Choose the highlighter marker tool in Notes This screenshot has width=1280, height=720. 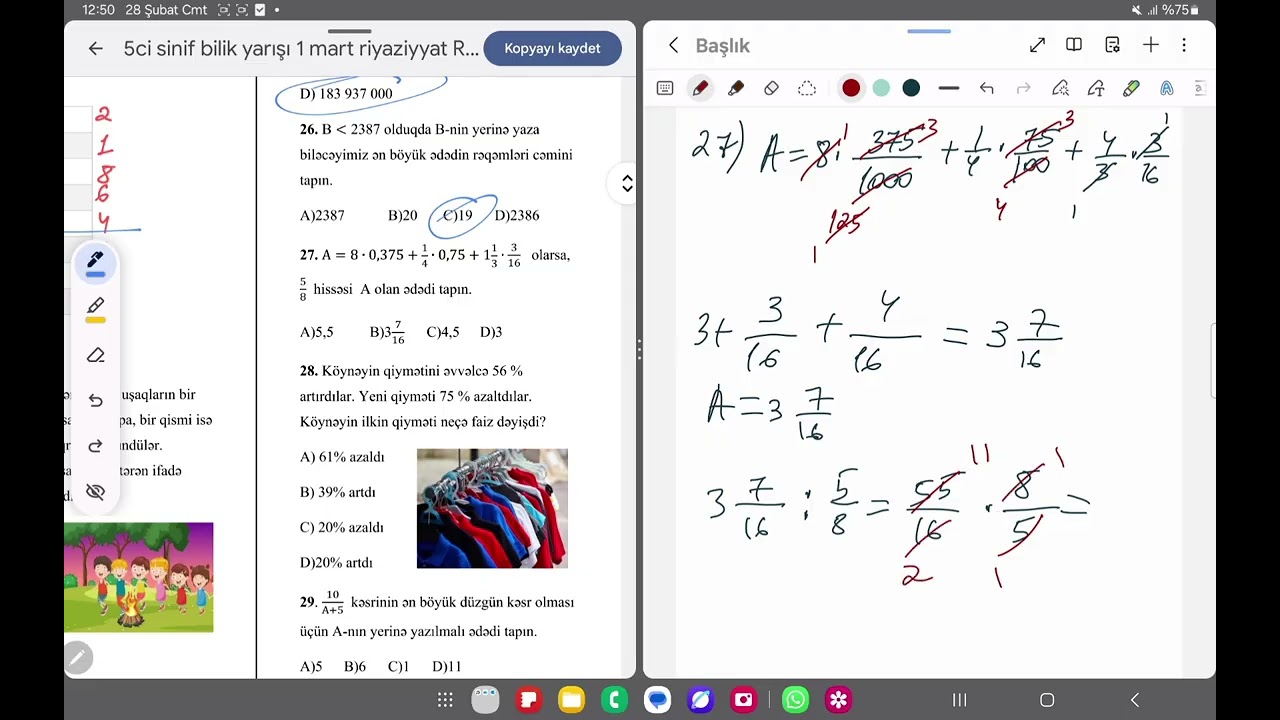(736, 88)
